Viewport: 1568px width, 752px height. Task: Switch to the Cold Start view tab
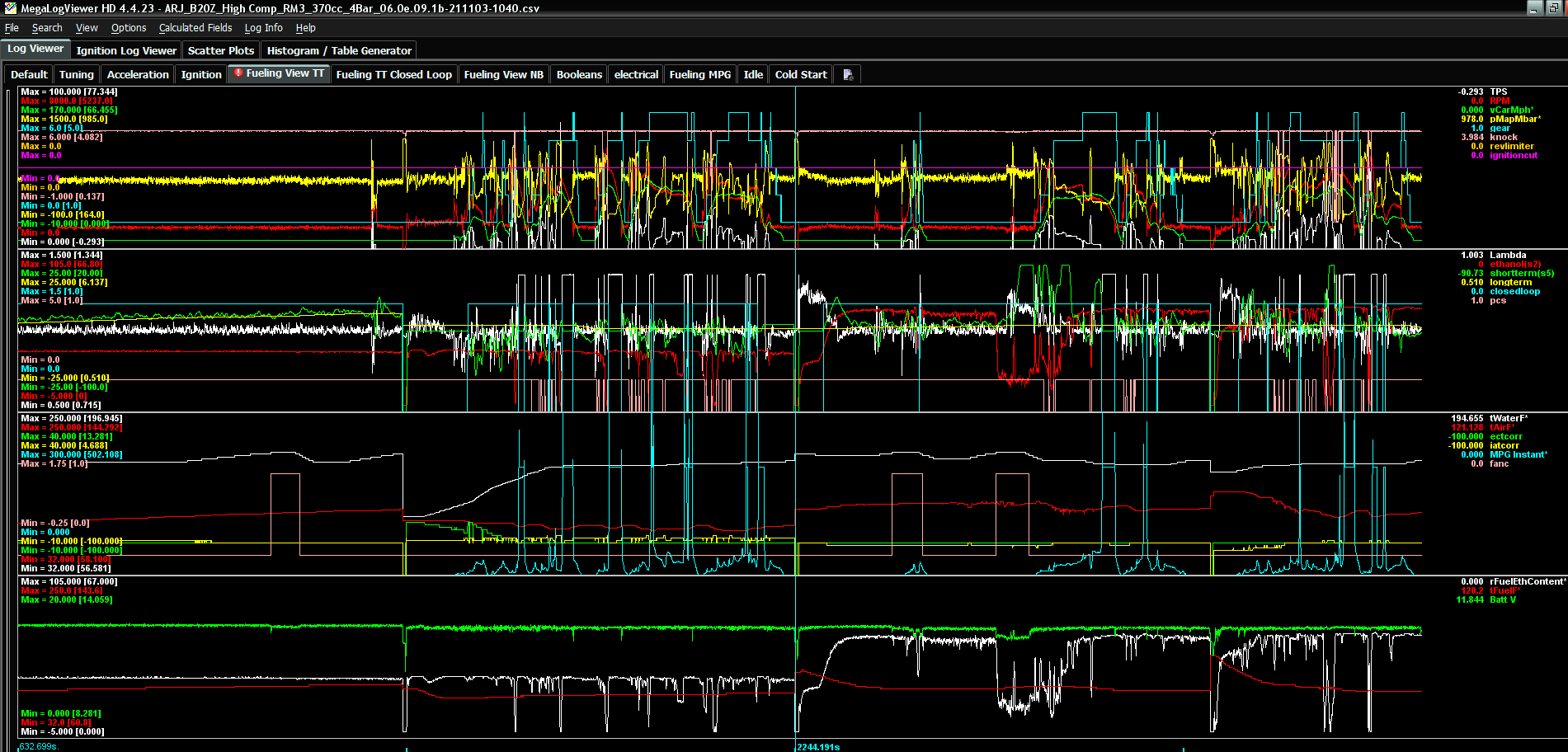click(x=800, y=74)
